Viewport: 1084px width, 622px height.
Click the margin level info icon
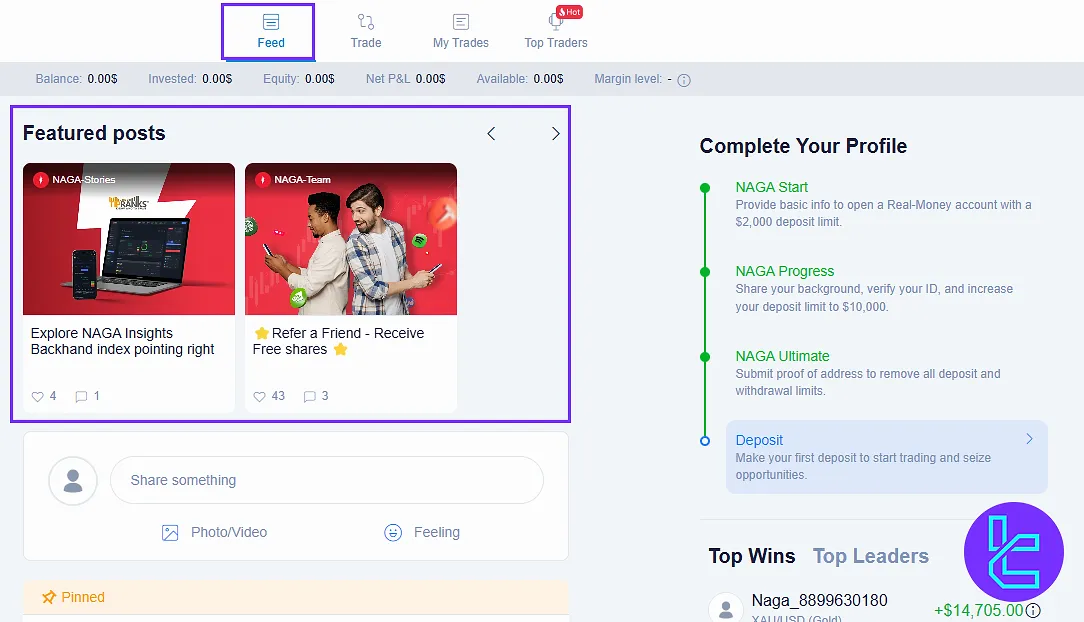685,80
